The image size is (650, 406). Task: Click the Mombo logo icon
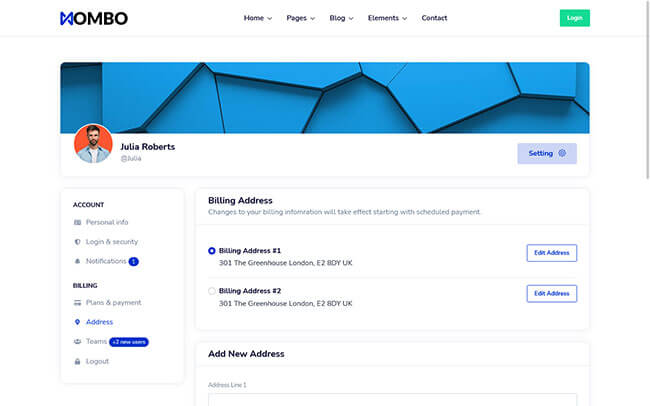67,18
